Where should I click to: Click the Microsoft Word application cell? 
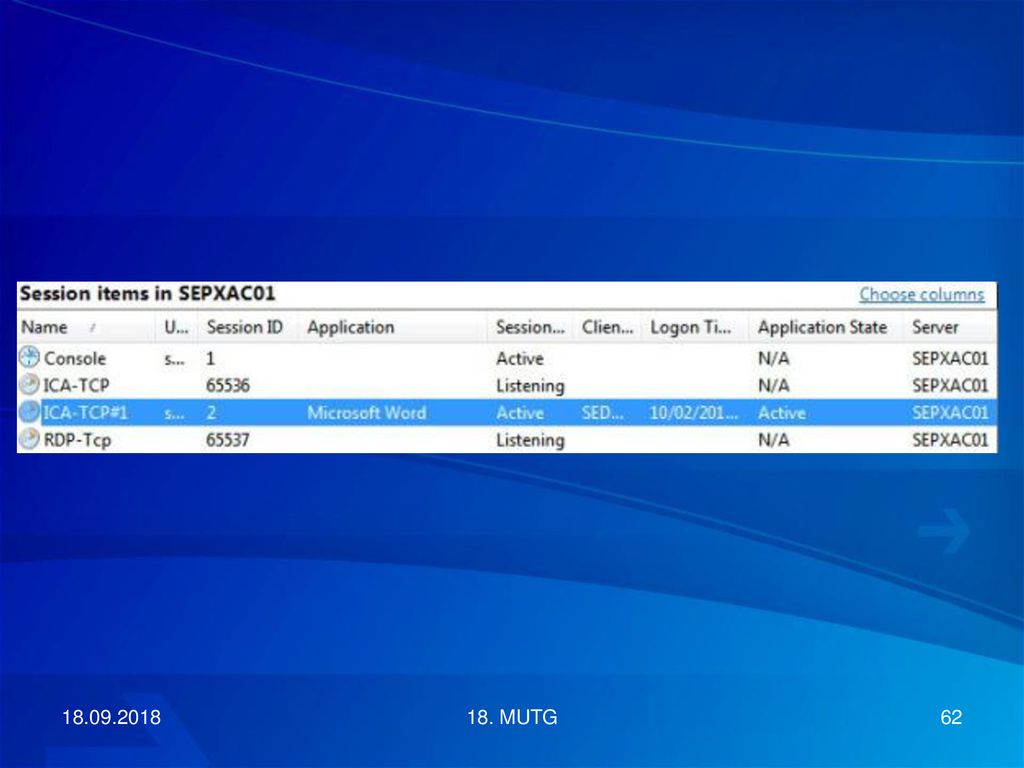click(x=366, y=413)
